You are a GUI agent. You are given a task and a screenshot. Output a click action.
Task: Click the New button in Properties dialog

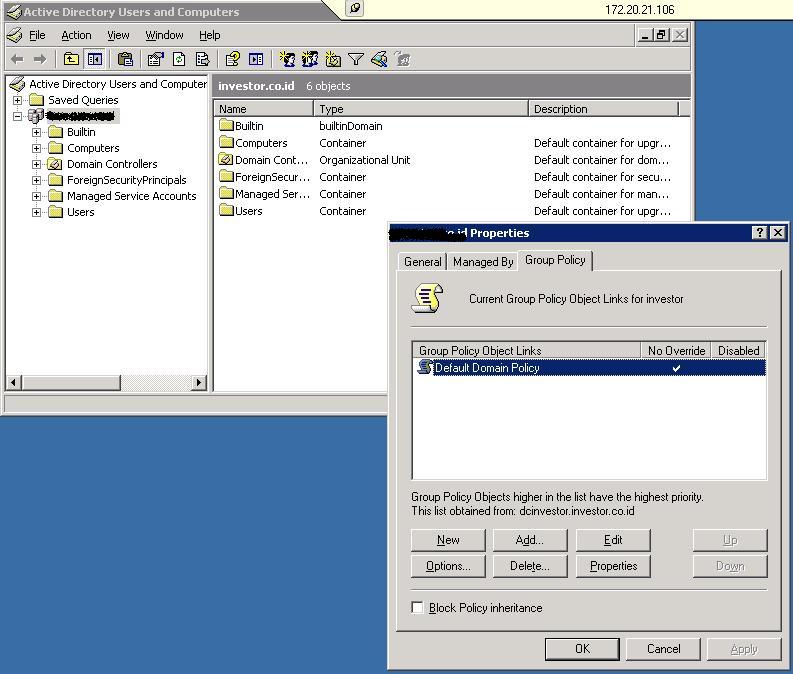click(x=448, y=540)
